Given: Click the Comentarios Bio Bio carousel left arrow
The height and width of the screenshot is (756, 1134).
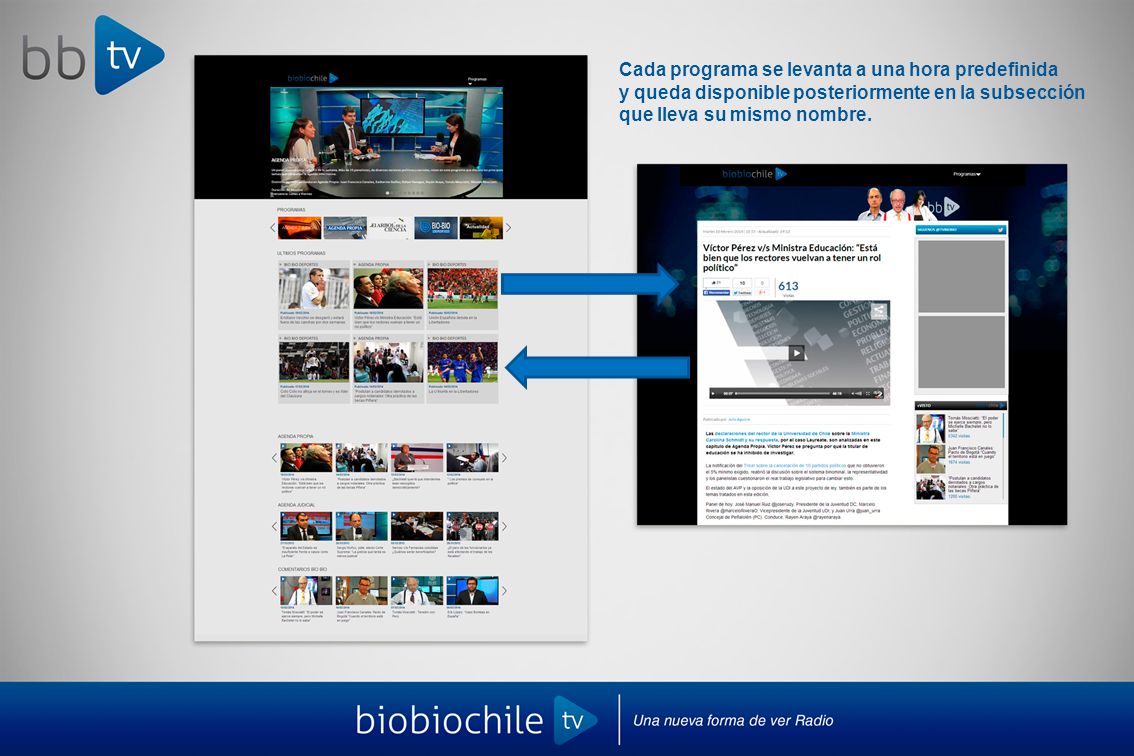Looking at the screenshot, I should 274,590.
